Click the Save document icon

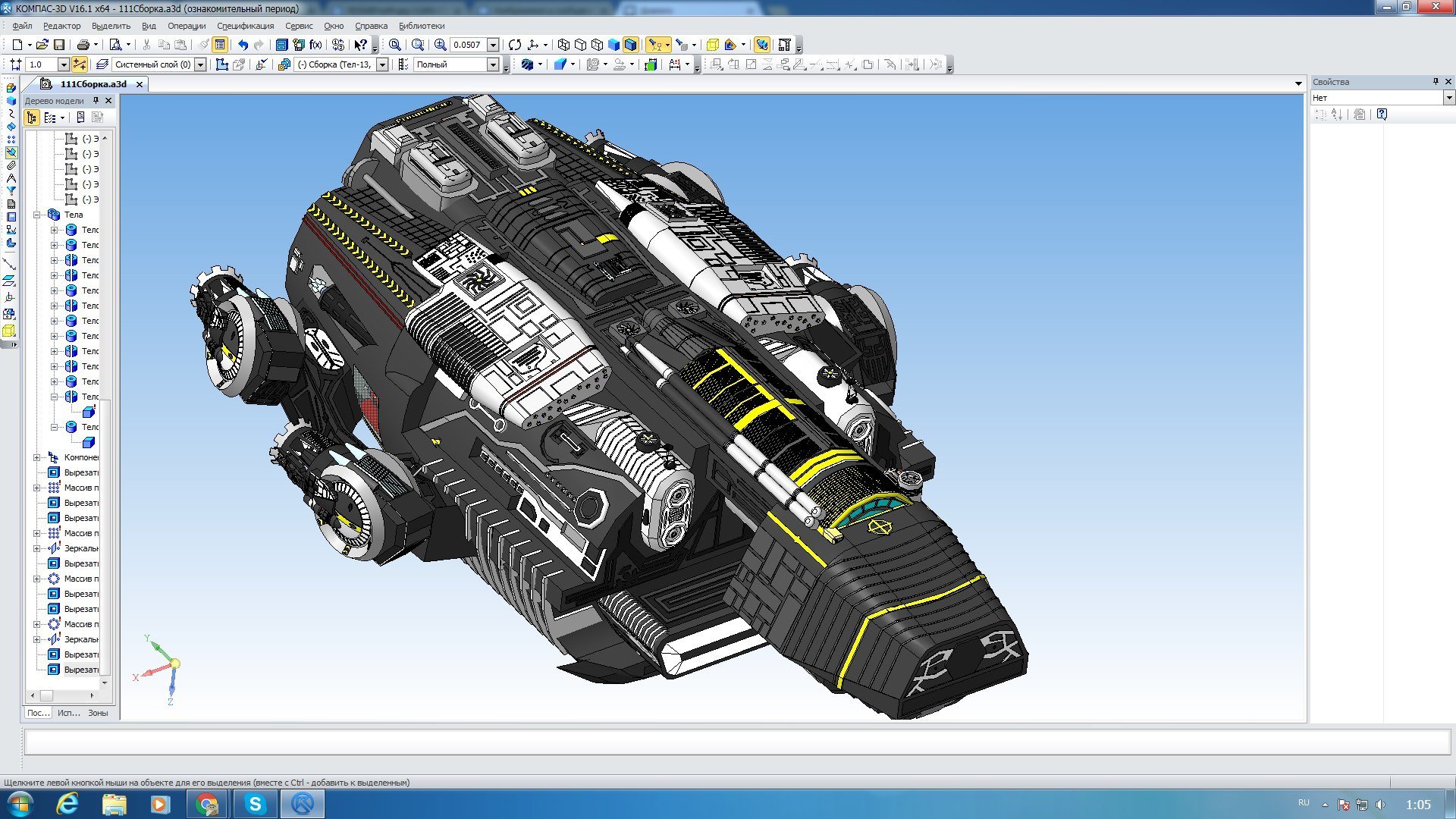59,45
